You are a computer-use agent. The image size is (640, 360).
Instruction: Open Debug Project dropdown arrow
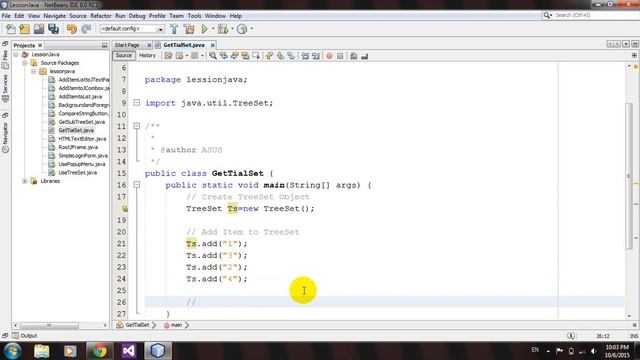[232, 29]
